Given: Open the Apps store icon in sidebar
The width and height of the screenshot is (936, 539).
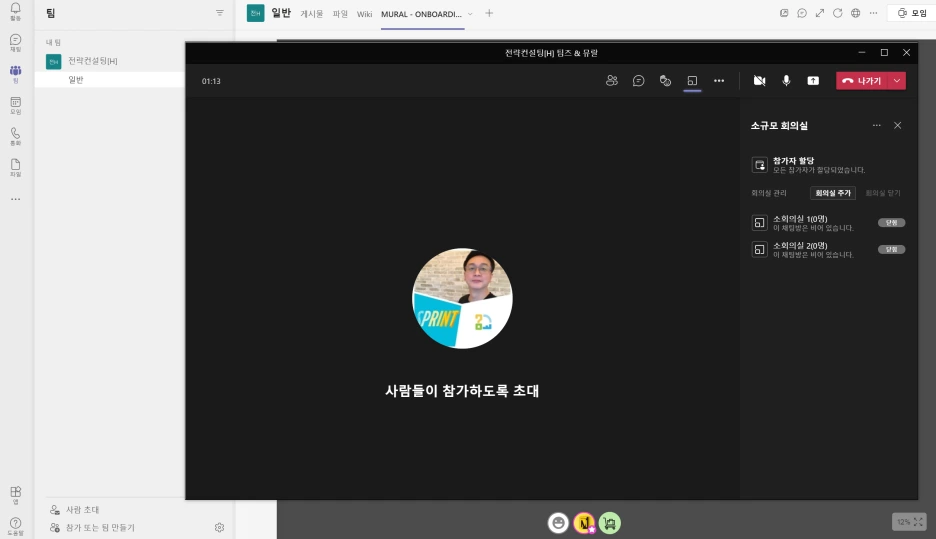Looking at the screenshot, I should (x=16, y=494).
